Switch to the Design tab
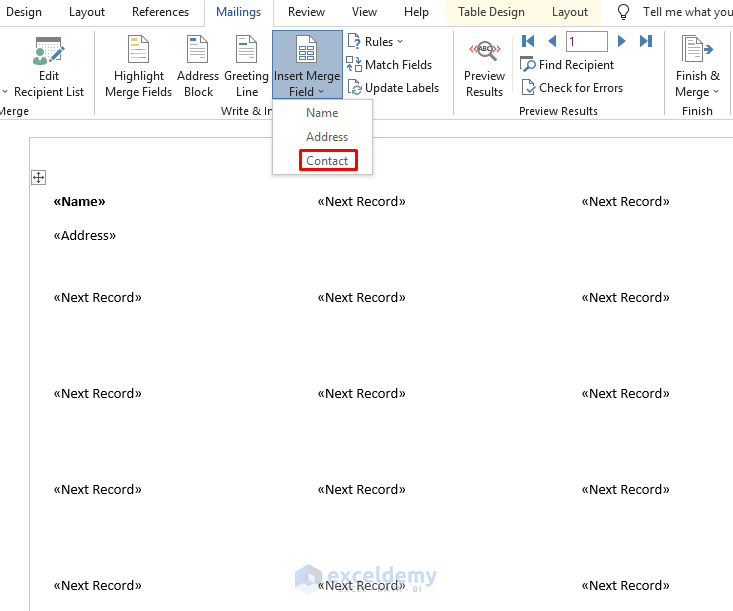Screen dimensions: 733x611 [x=24, y=12]
